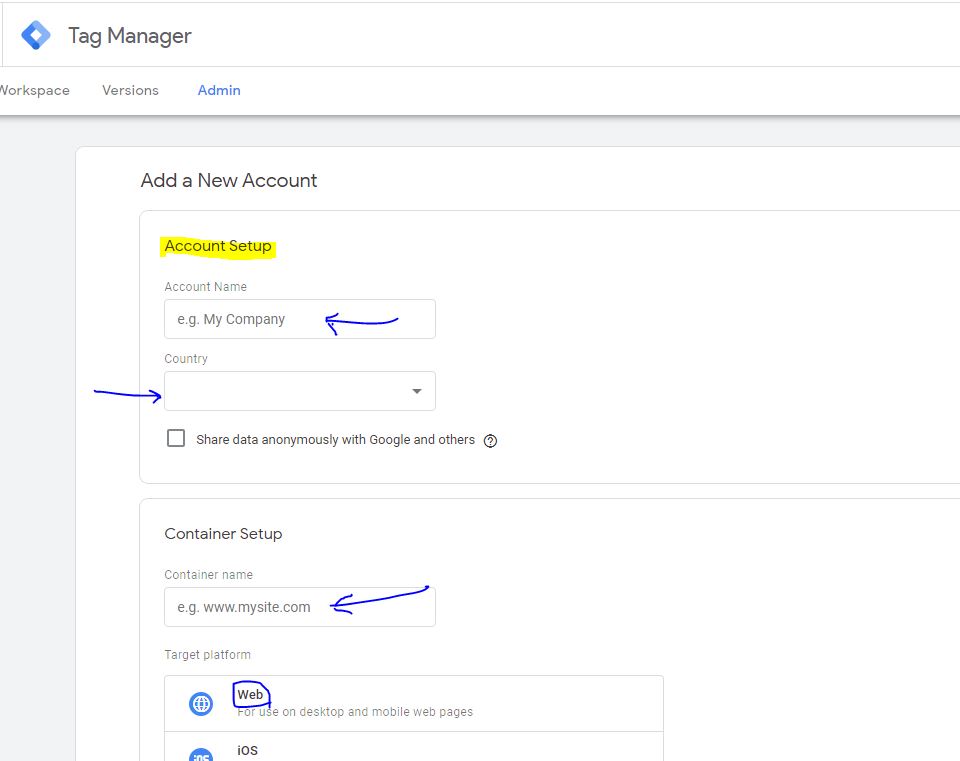
Task: Focus the Account Name input field
Action: (300, 319)
